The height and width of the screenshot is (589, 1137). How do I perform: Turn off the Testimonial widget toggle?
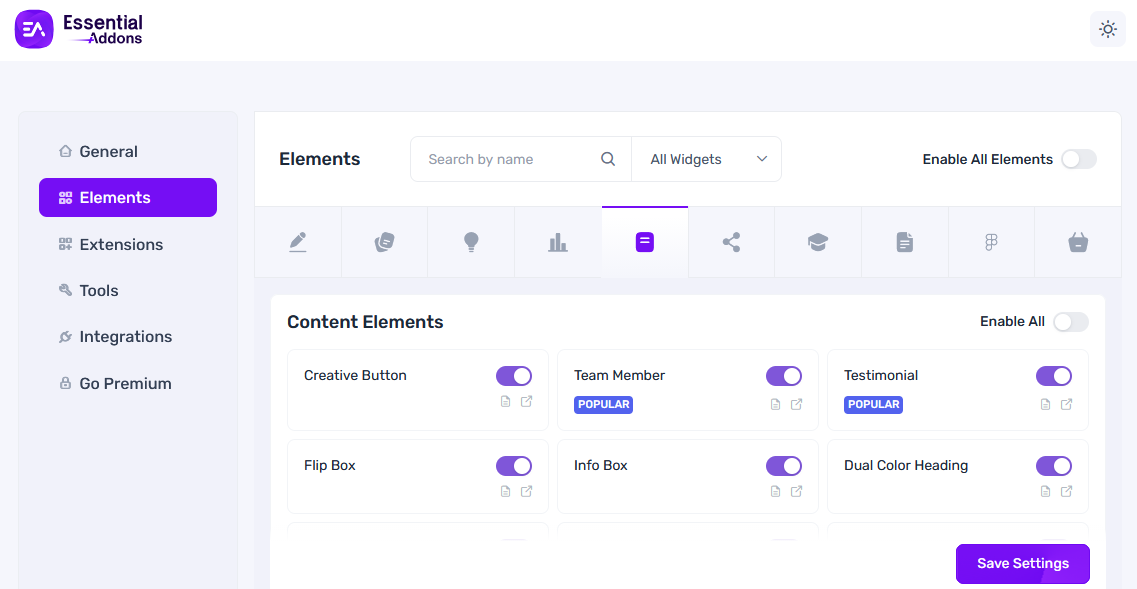pyautogui.click(x=1053, y=376)
